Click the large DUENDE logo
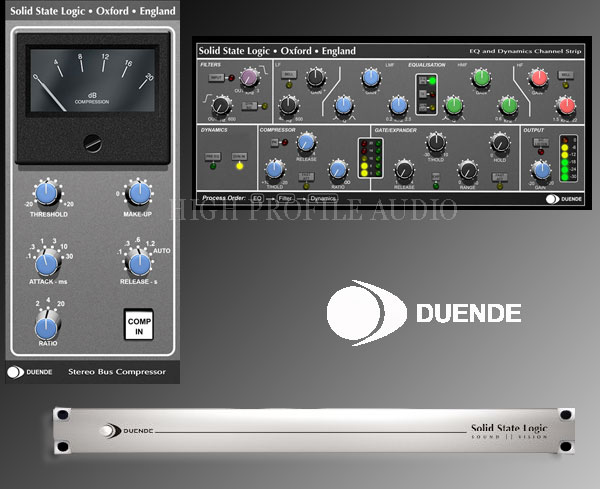This screenshot has height=489, width=600. pos(424,313)
